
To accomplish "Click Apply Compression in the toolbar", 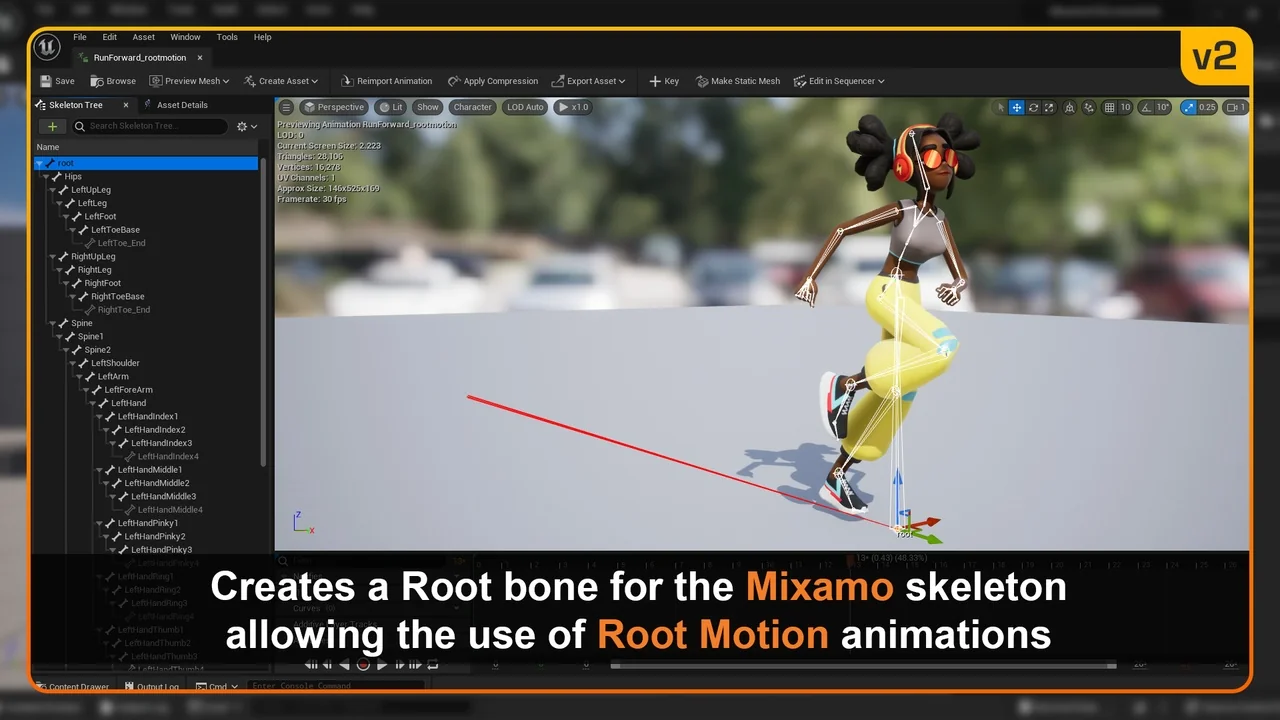I will pos(492,81).
